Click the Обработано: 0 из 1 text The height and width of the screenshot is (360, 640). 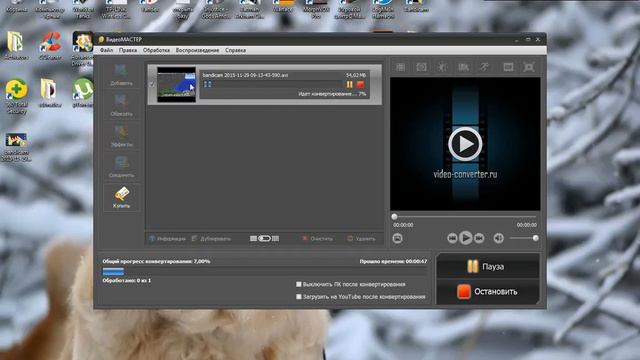pyautogui.click(x=127, y=280)
